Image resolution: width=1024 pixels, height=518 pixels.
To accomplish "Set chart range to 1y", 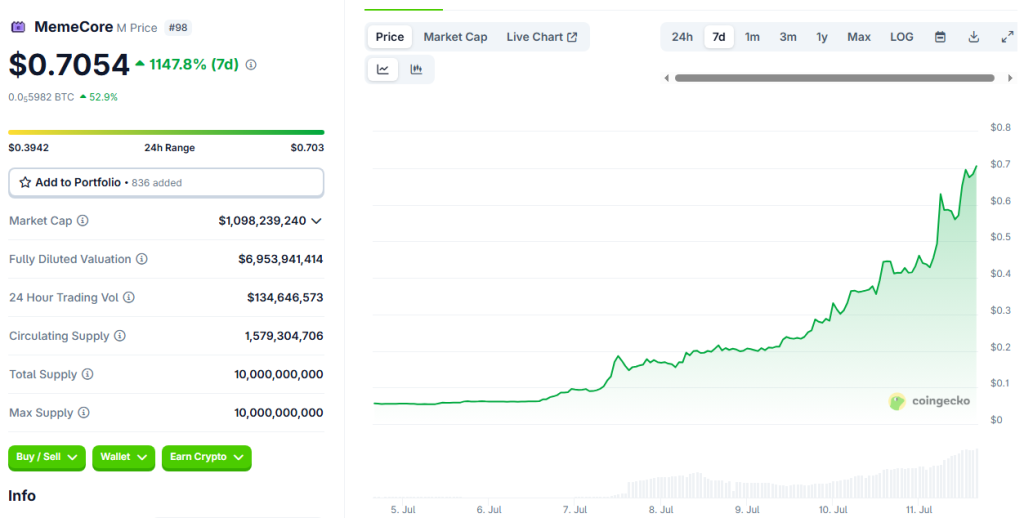I will pyautogui.click(x=822, y=37).
